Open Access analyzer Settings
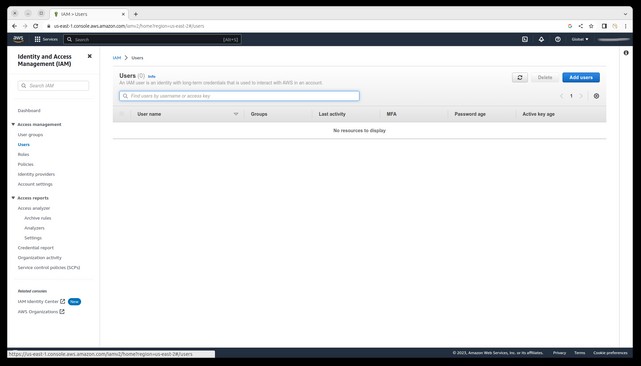The height and width of the screenshot is (366, 641). point(33,238)
